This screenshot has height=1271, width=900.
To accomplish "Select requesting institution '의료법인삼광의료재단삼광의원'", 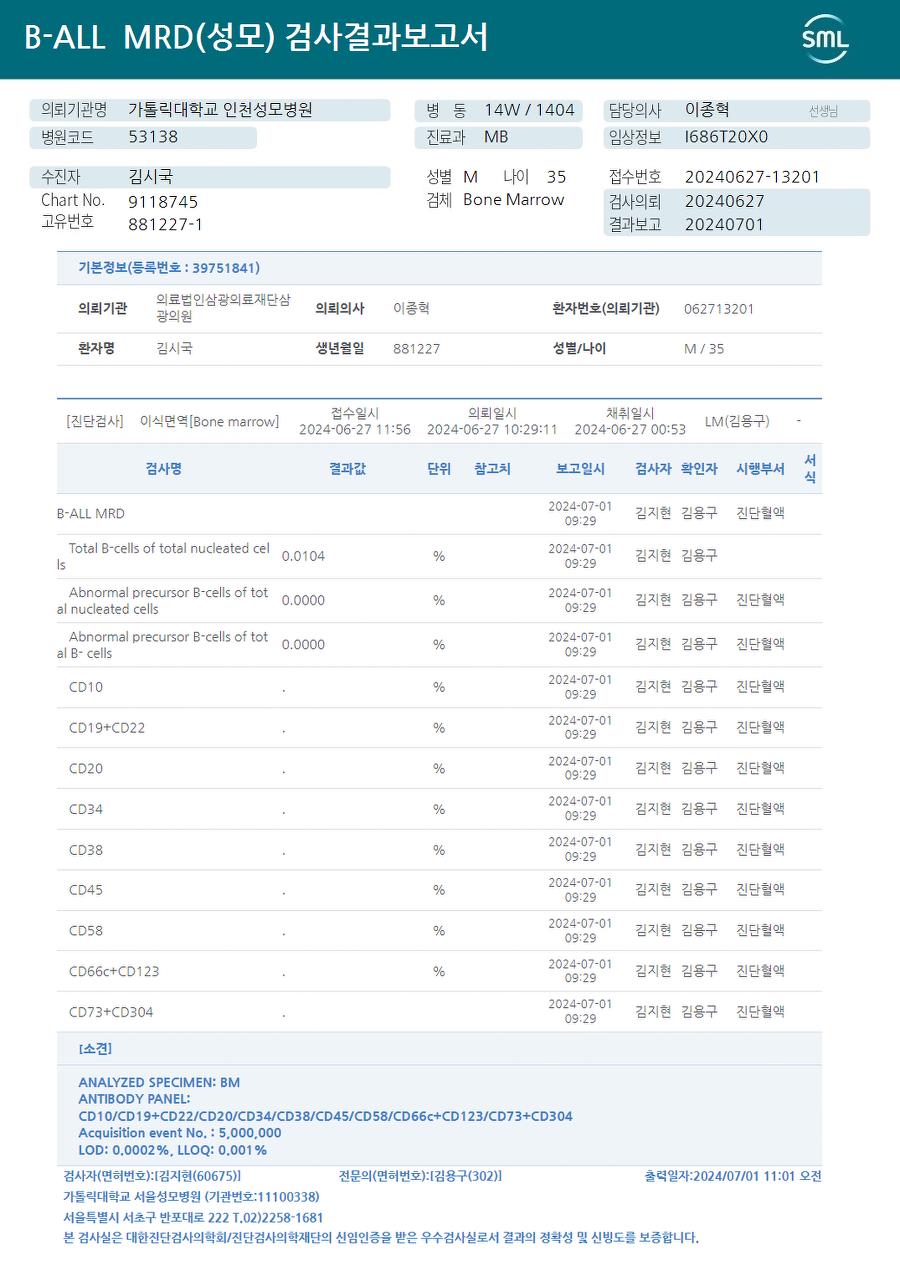I will coord(223,308).
